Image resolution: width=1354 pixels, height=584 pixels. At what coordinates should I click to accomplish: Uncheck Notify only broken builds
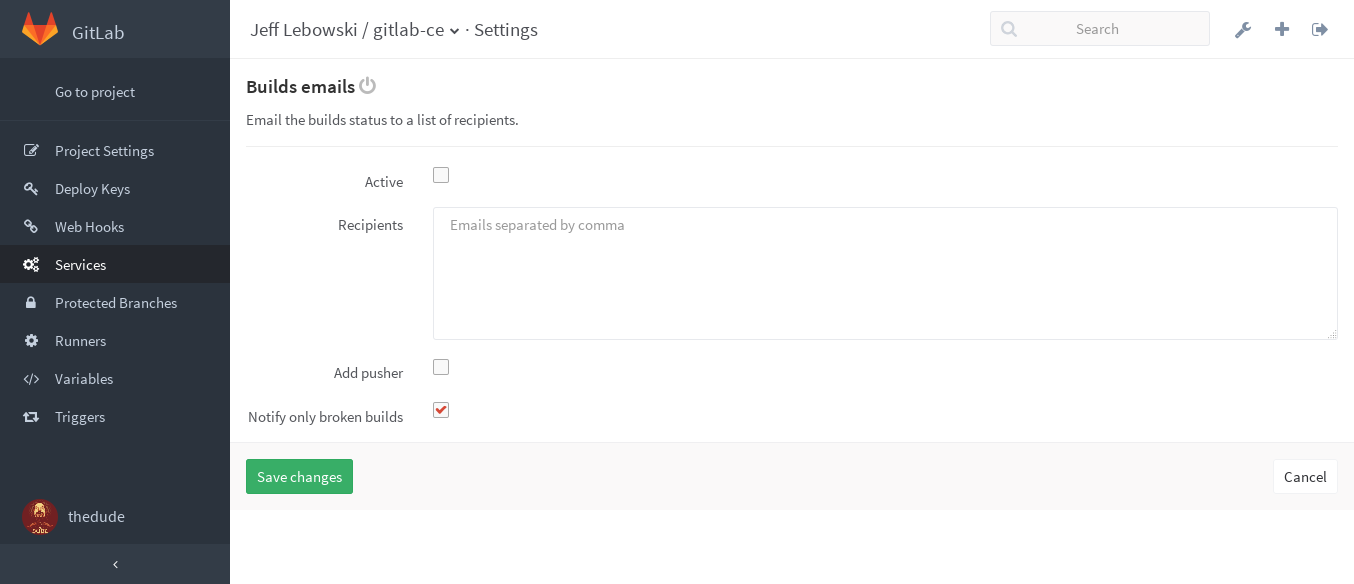tap(441, 410)
